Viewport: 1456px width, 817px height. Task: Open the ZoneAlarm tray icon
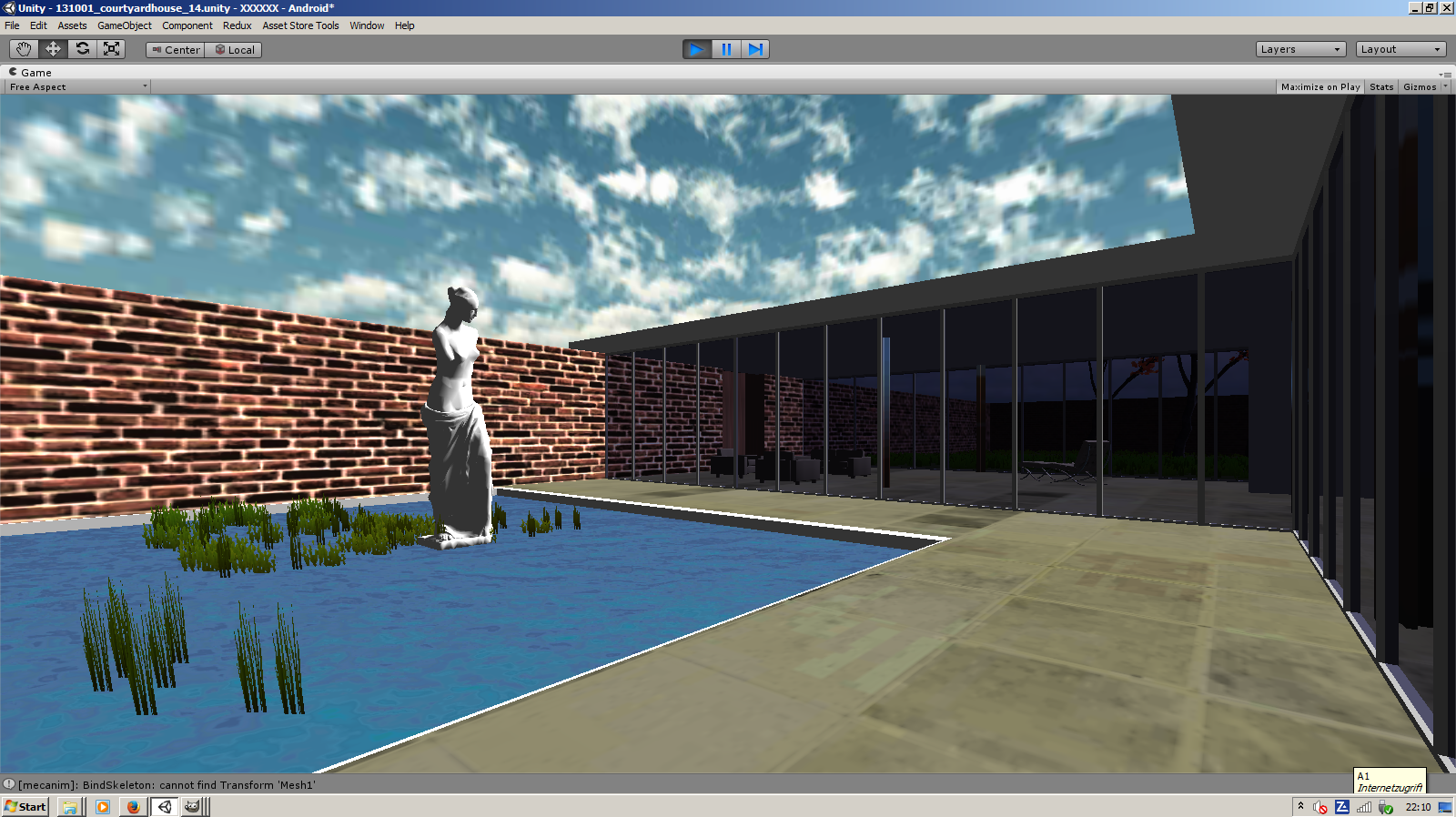1342,807
